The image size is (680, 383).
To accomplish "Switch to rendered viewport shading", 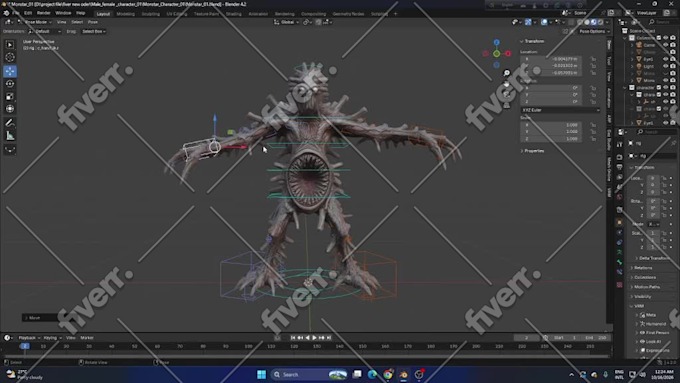I will click(601, 22).
